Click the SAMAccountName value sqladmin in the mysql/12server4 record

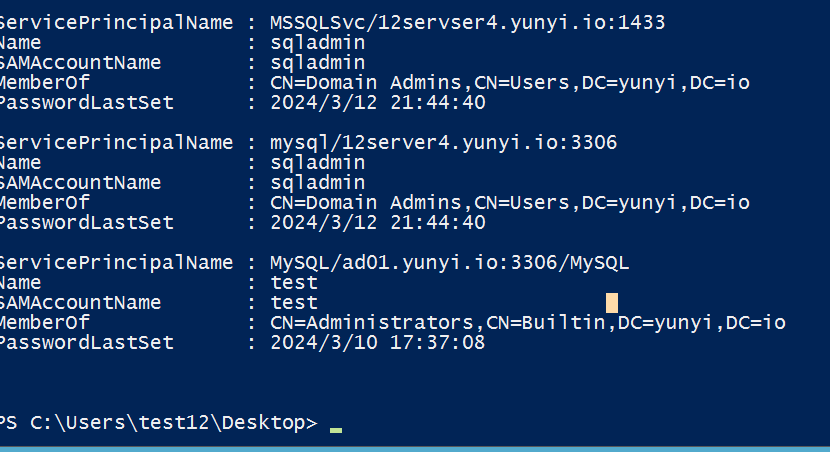pos(318,182)
